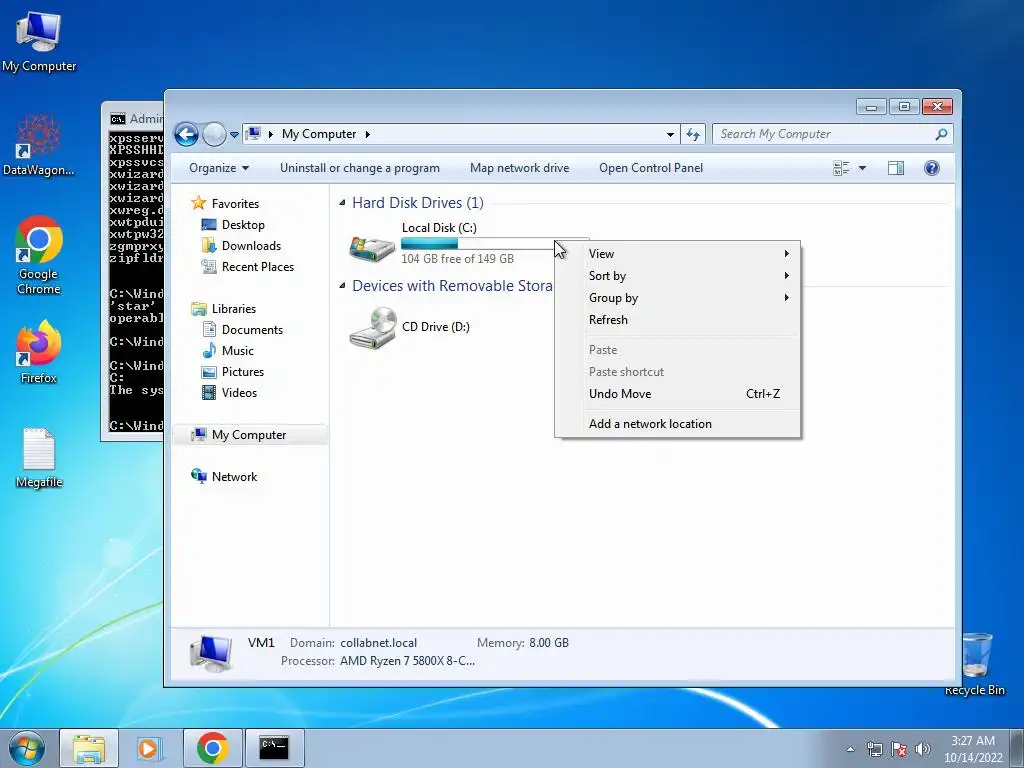
Task: Launch Google Chrome desktop shortcut
Action: click(39, 255)
